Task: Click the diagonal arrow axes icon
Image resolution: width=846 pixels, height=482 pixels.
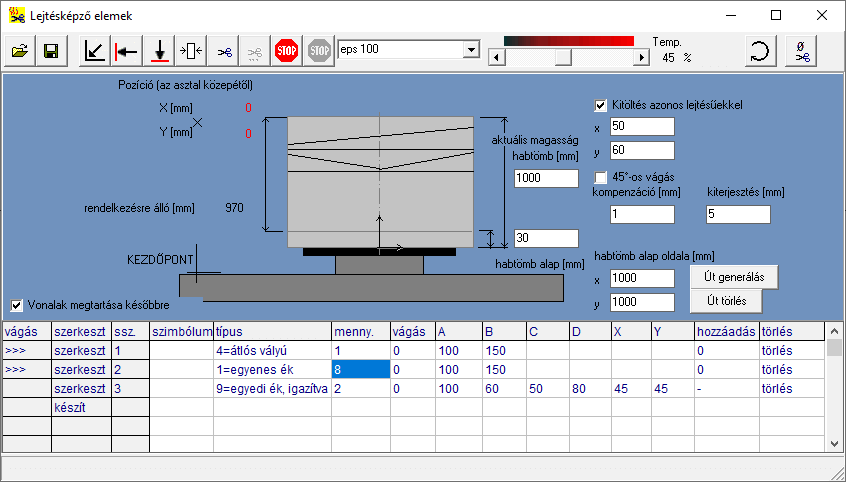Action: [x=94, y=50]
